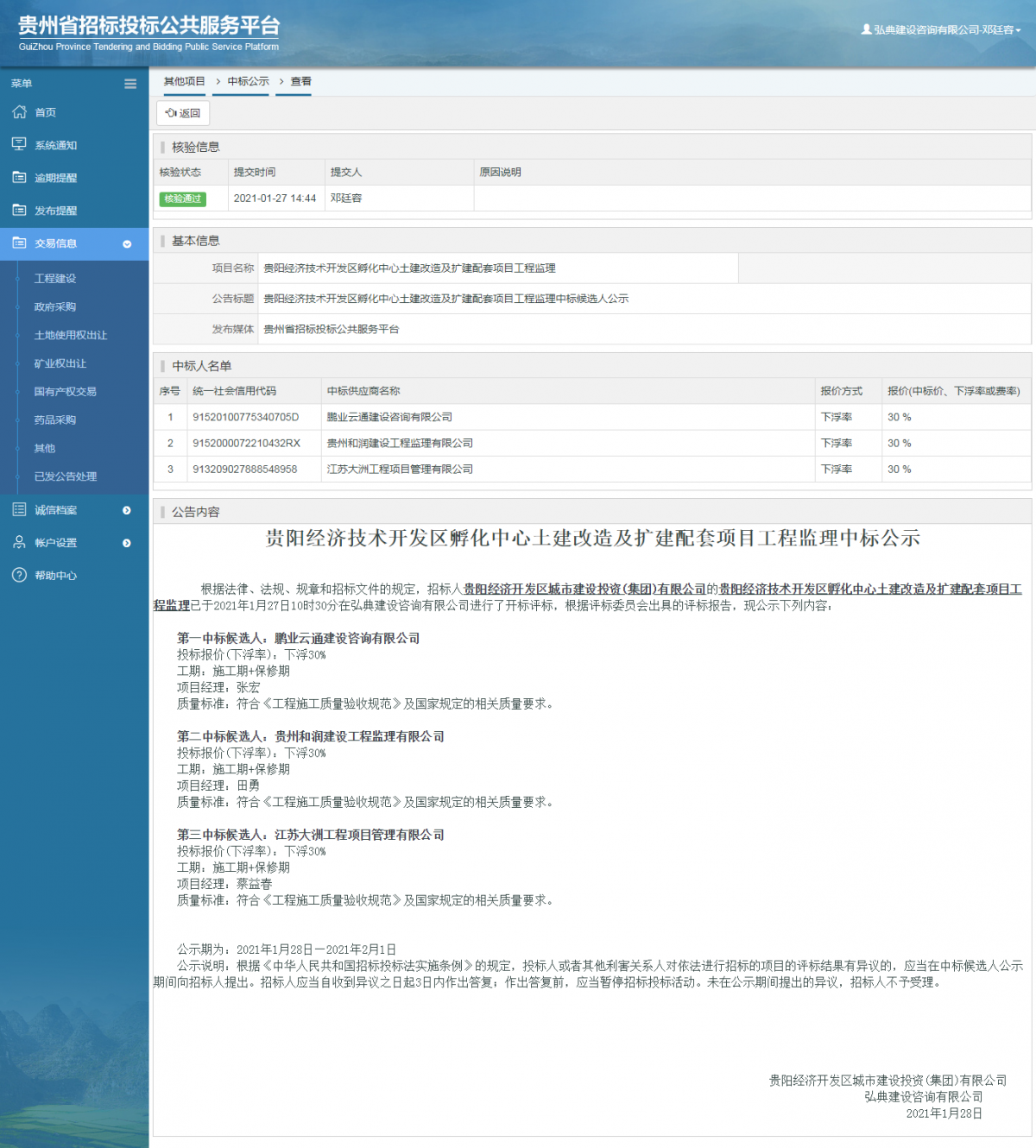This screenshot has width=1036, height=1148.
Task: Click the person icon beside 帐户设置
Action: coord(19,543)
